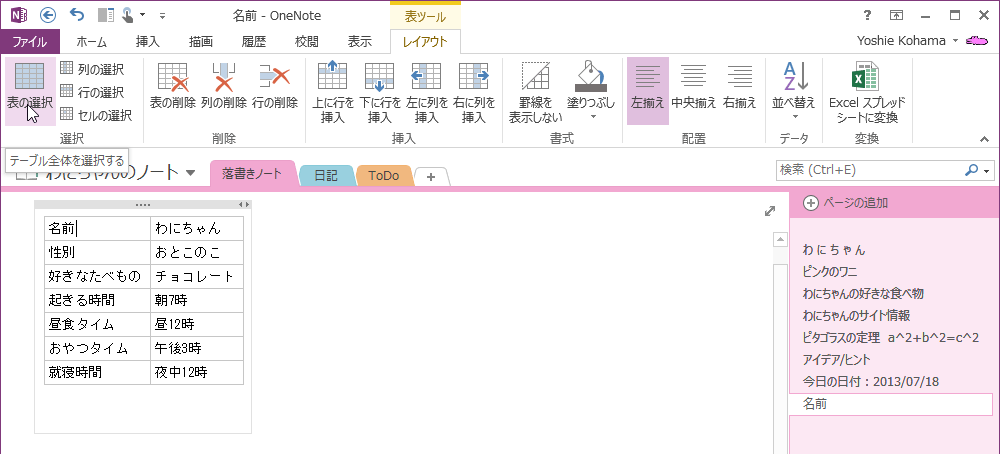
Task: Open the 今日の日付：2013/07/18 page
Action: pos(871,382)
